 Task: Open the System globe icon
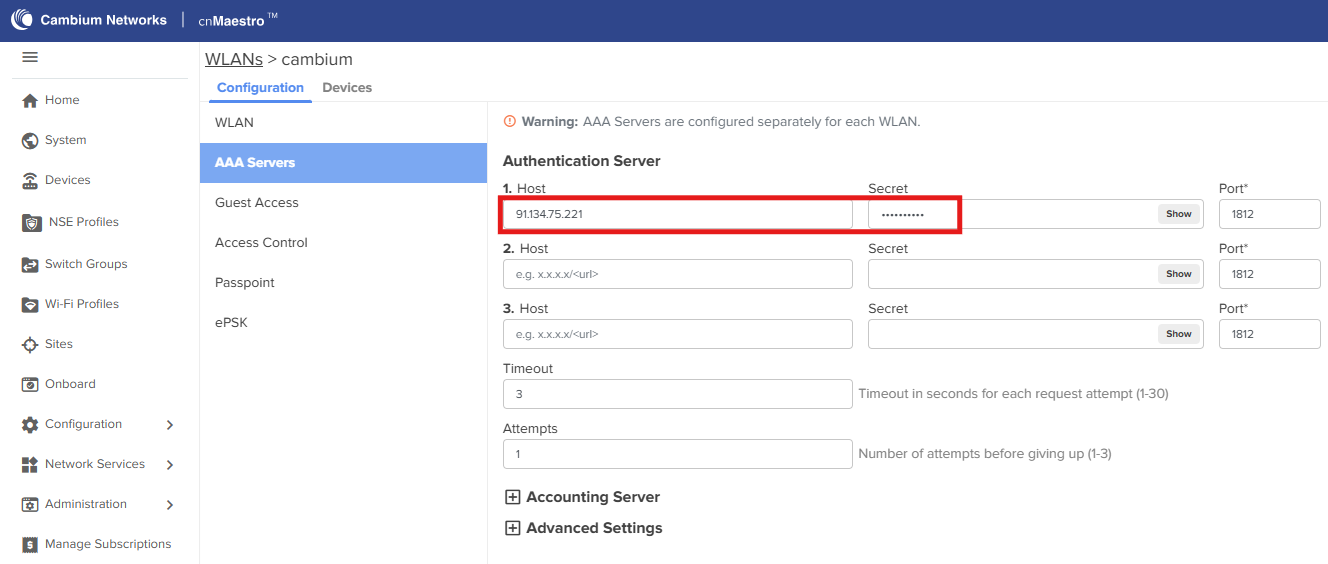(x=30, y=140)
